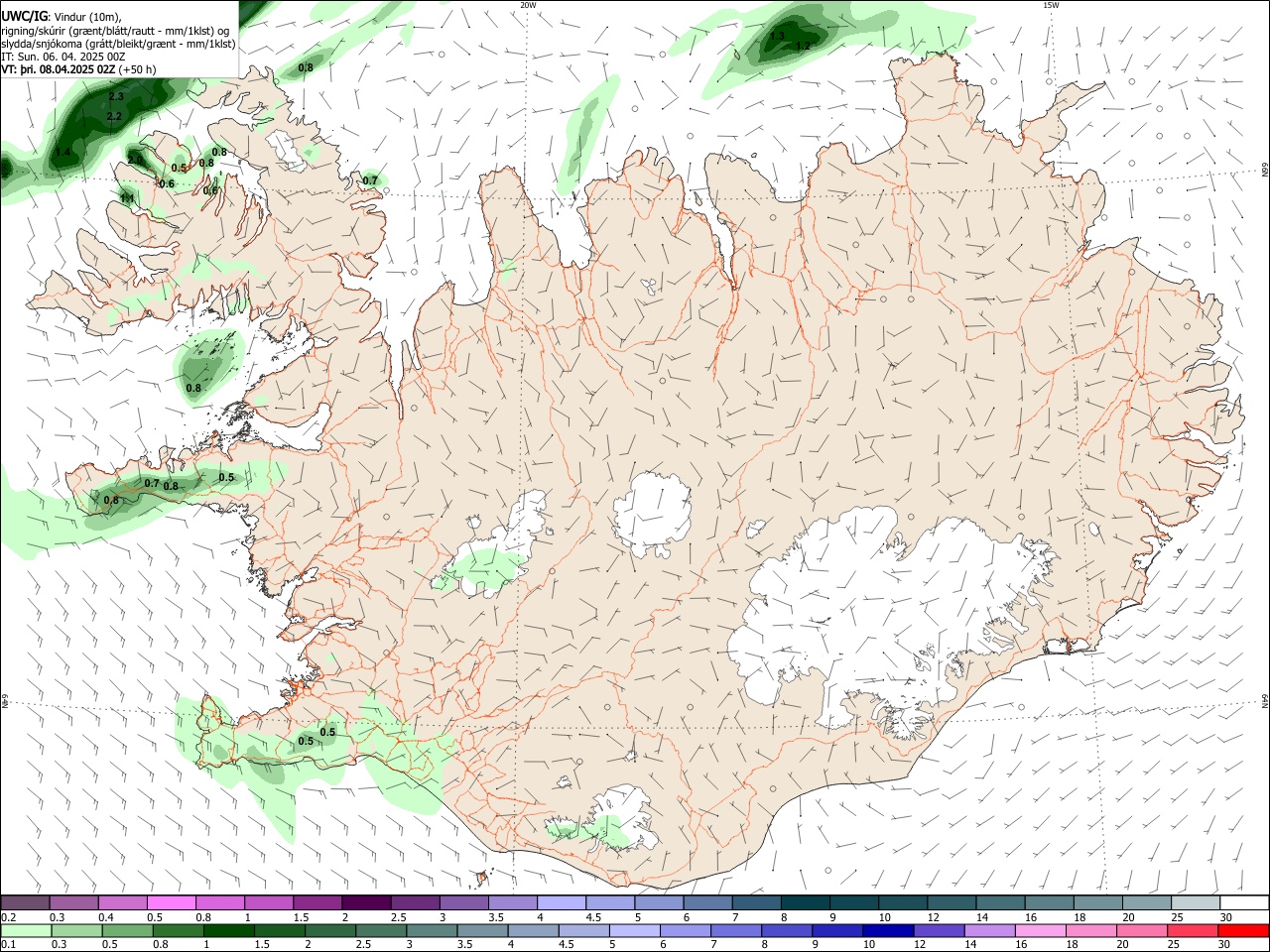Click the Mýrdalsjökull glacier near south coast
Image resolution: width=1270 pixels, height=952 pixels.
[622, 816]
